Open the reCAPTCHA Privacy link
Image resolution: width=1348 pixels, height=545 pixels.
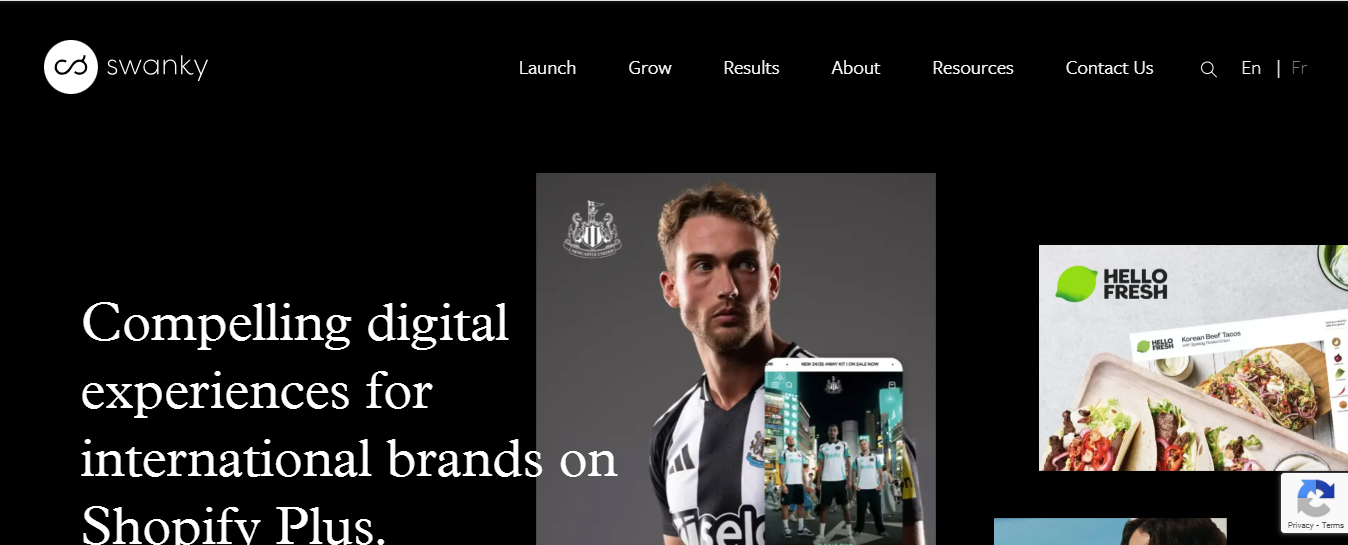pos(1300,525)
